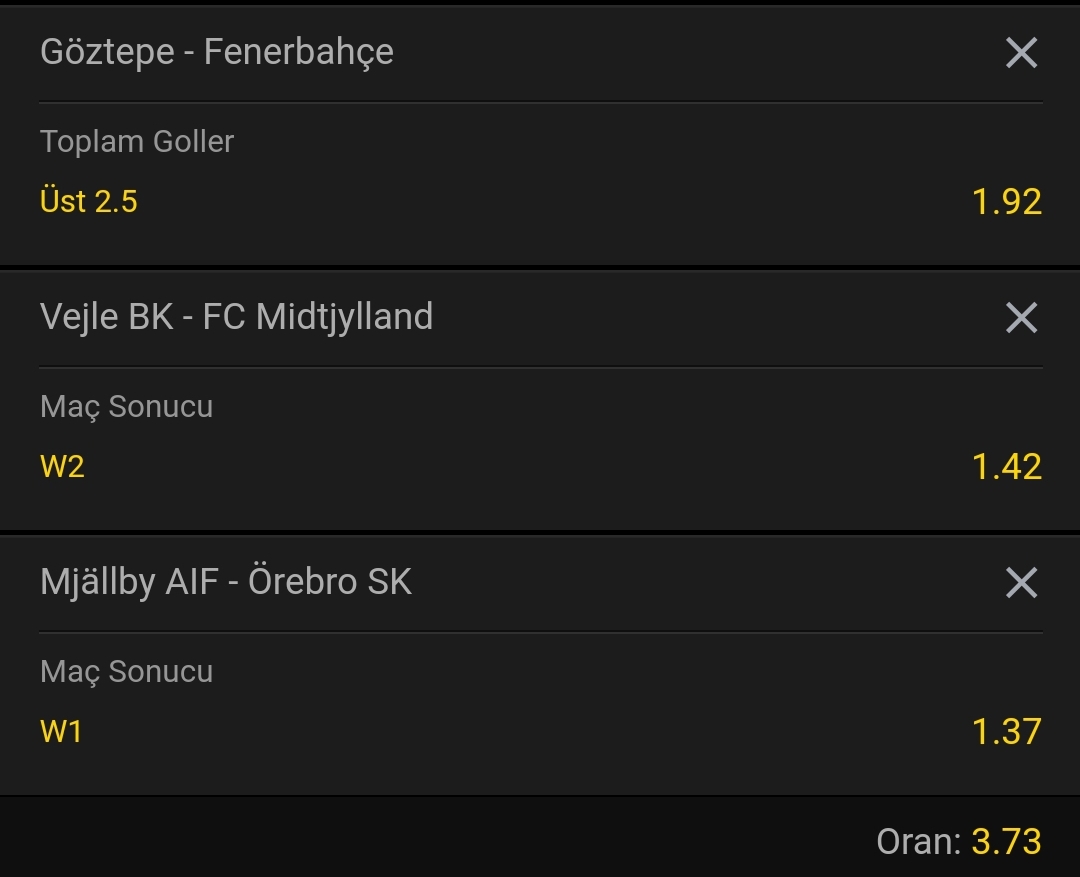Click the Oran label
The image size is (1080, 877).
(918, 842)
